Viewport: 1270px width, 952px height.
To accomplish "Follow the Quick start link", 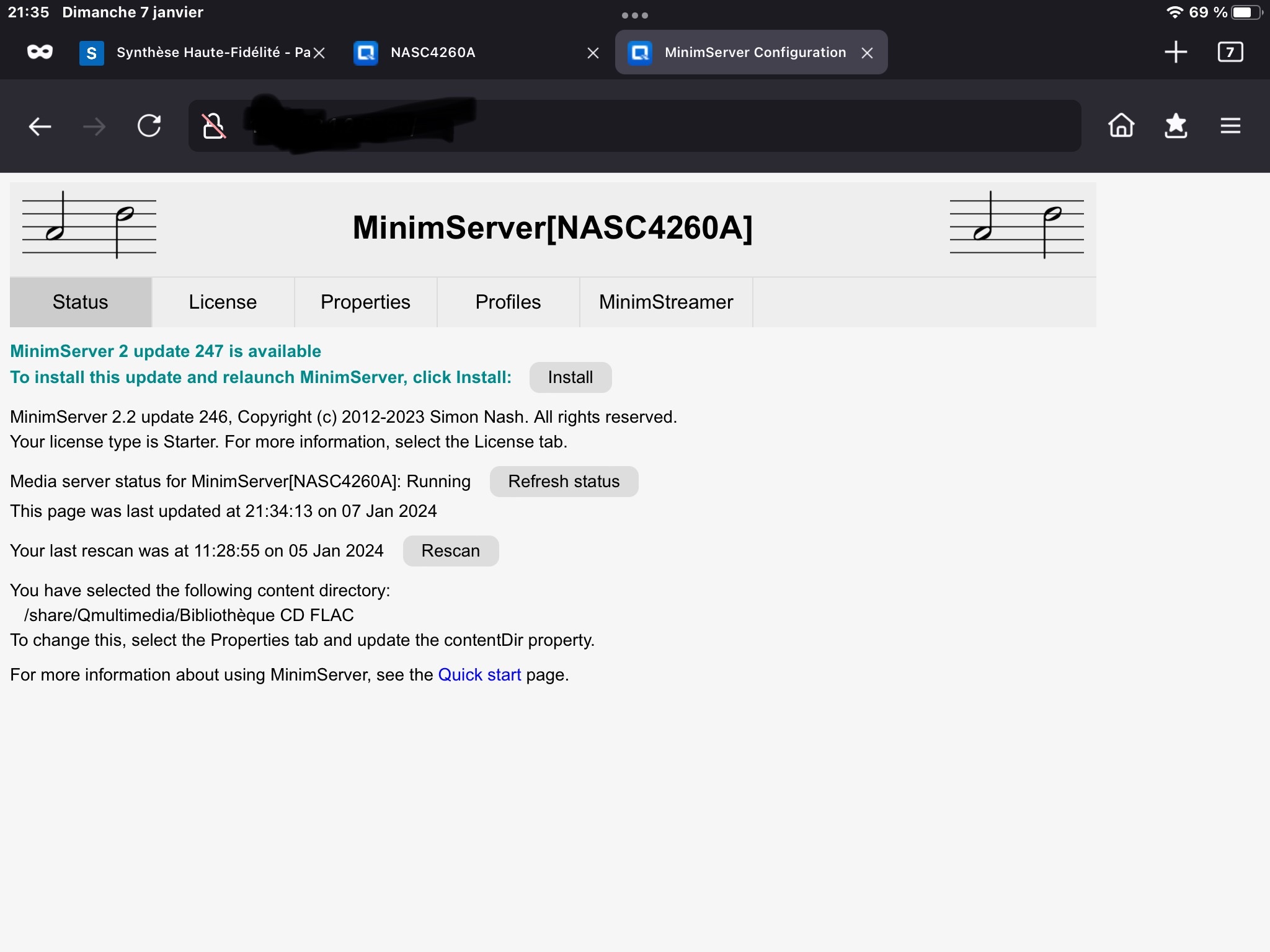I will coord(479,675).
